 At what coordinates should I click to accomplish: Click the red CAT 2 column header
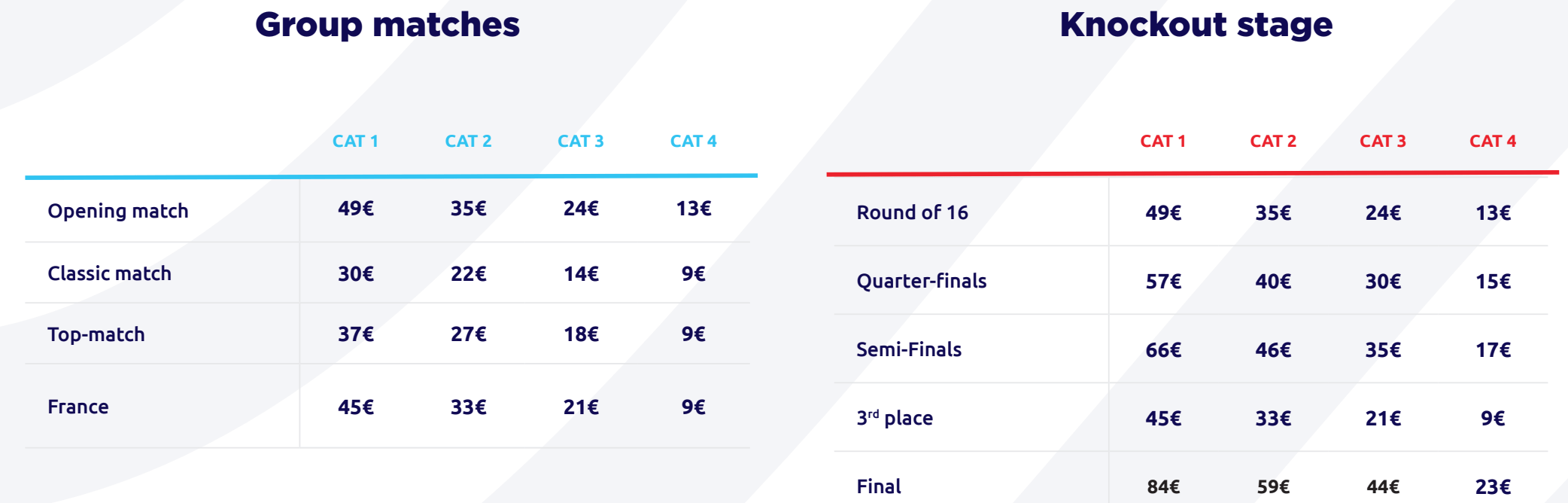coord(1273,142)
